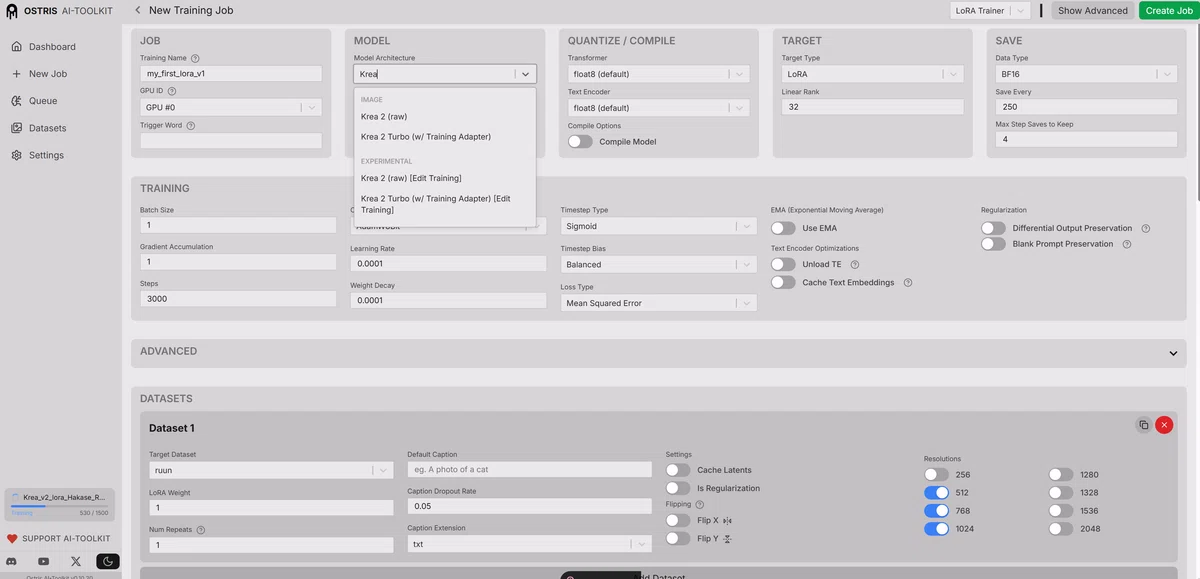Click the Training Name help icon
The width and height of the screenshot is (1200, 579).
pos(195,58)
